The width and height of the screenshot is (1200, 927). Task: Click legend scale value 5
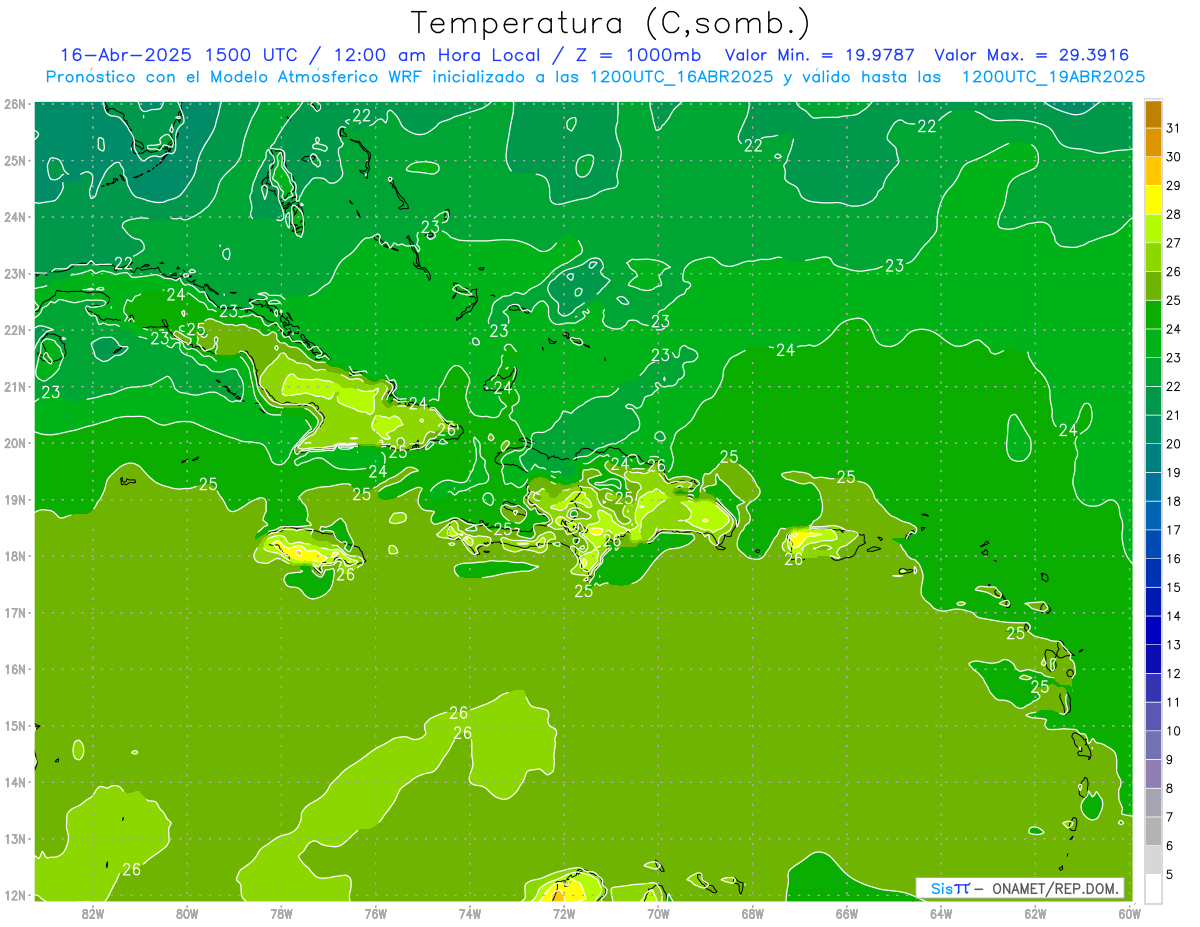pyautogui.click(x=1171, y=875)
